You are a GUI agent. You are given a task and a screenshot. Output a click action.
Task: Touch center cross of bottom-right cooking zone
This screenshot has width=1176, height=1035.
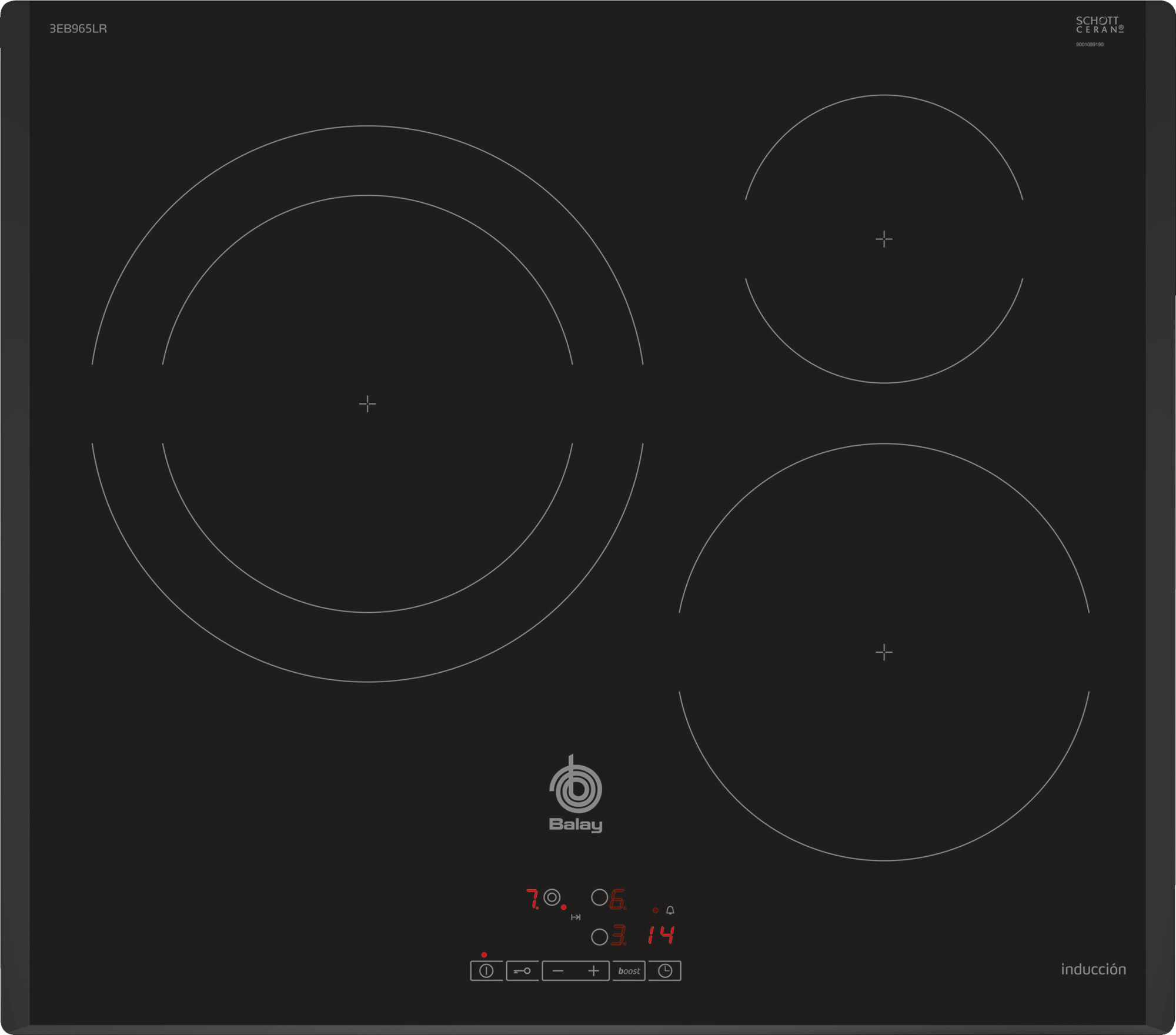pyautogui.click(x=884, y=652)
